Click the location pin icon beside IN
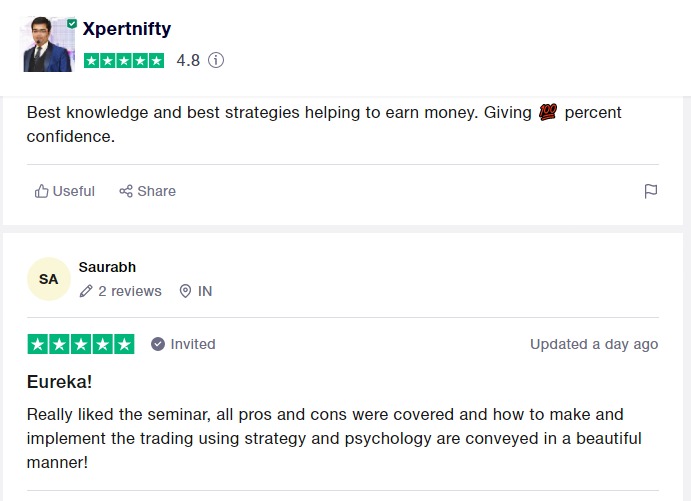Image resolution: width=691 pixels, height=501 pixels. (185, 291)
